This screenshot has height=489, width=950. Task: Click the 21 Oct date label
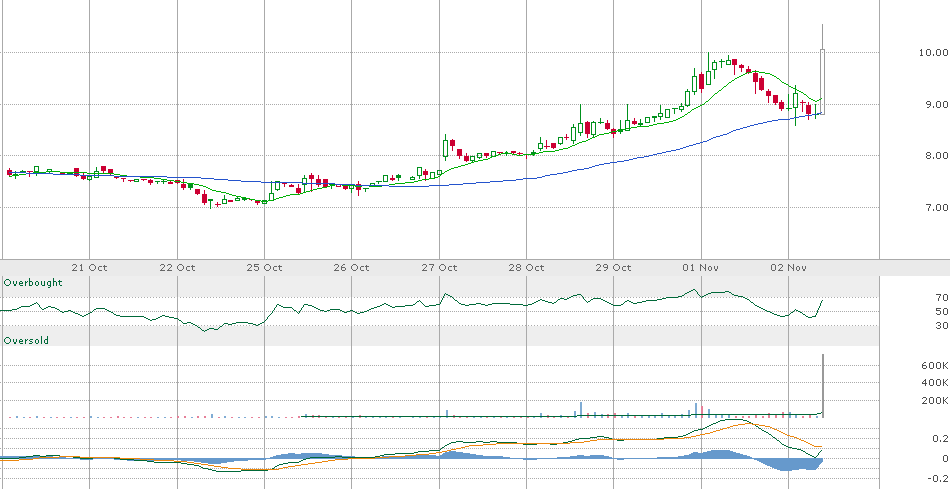[x=89, y=267]
